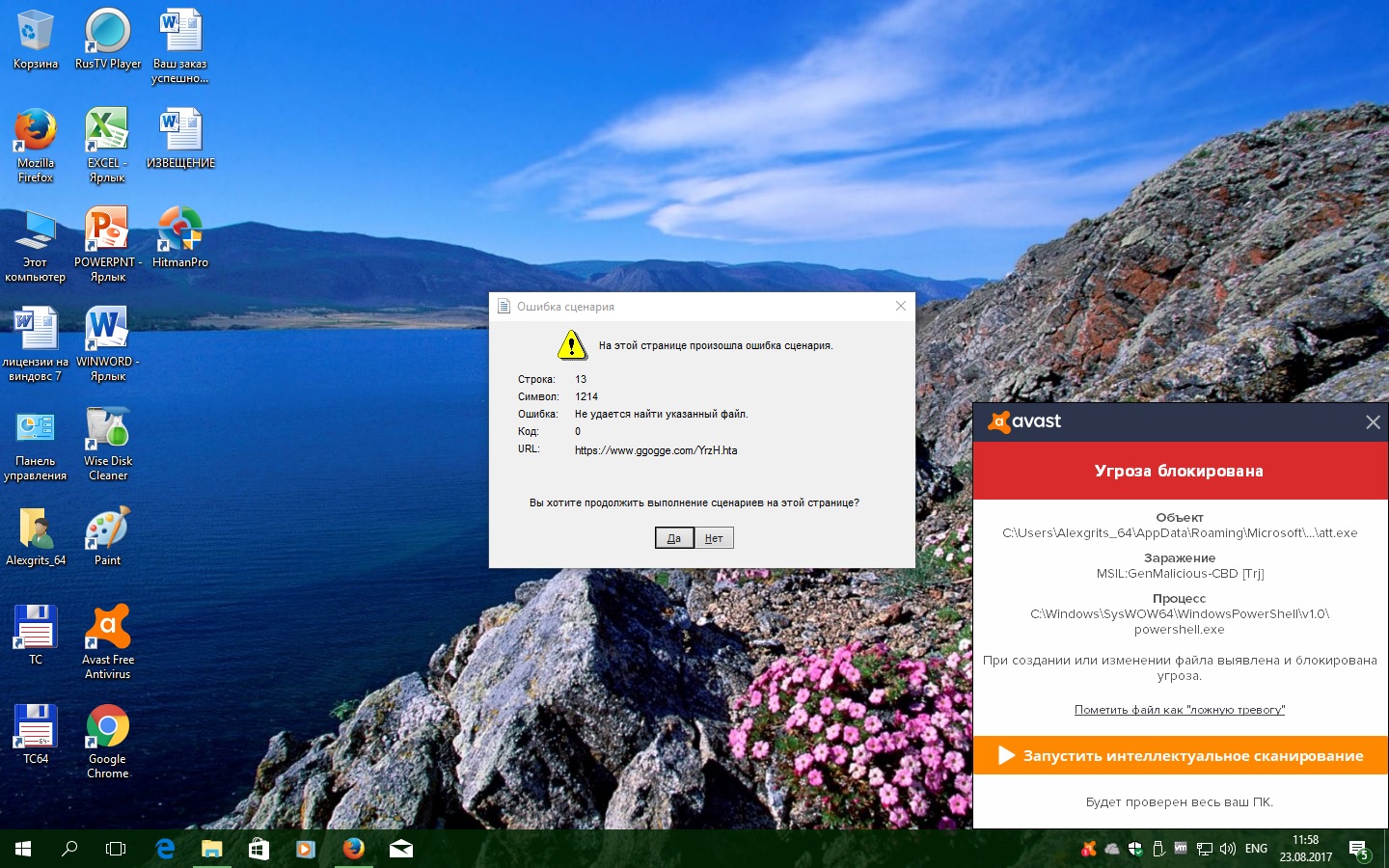Click the Да button in script error dialog
This screenshot has width=1389, height=868.
[x=673, y=538]
